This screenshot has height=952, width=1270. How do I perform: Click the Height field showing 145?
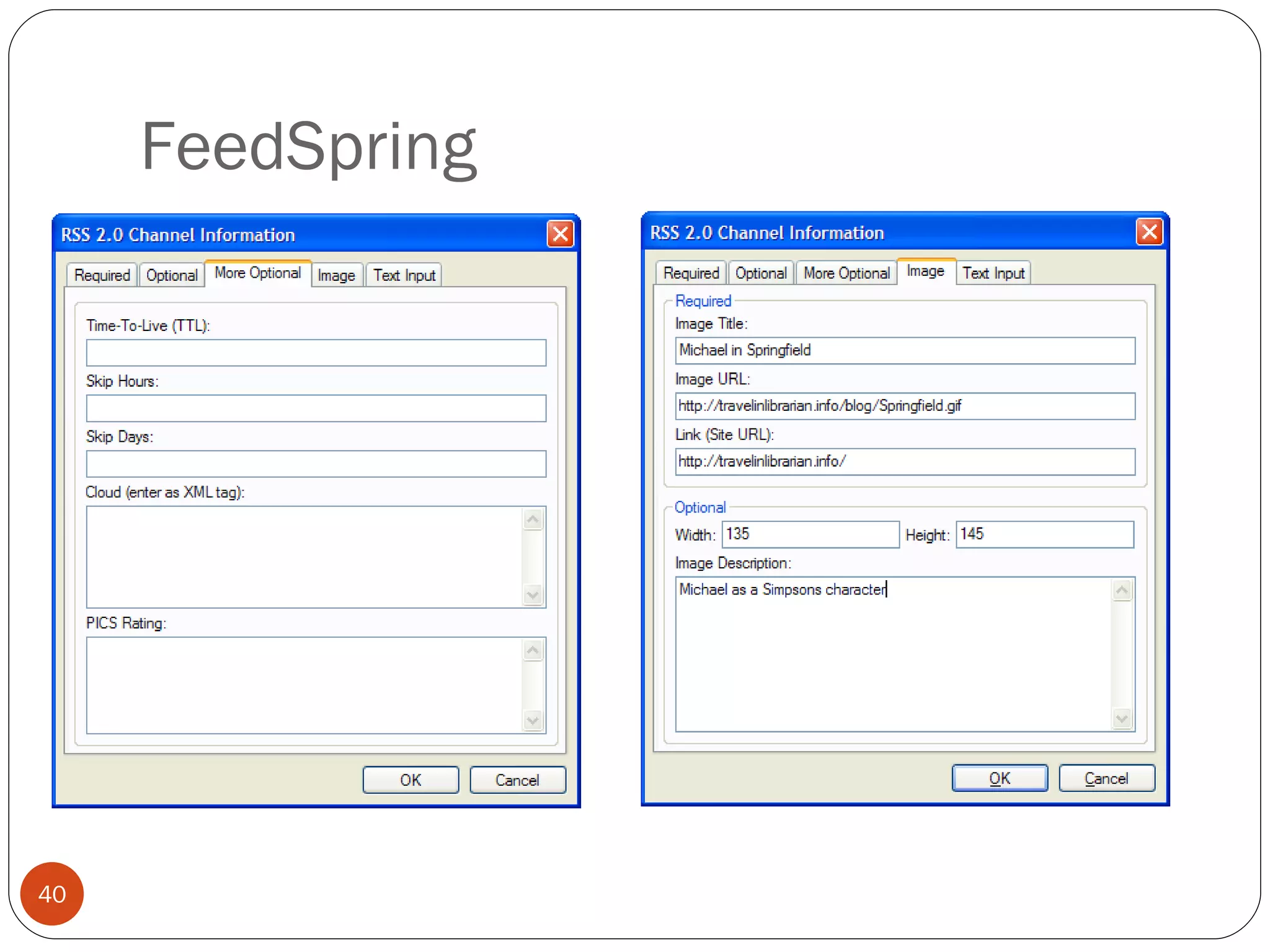(1045, 534)
